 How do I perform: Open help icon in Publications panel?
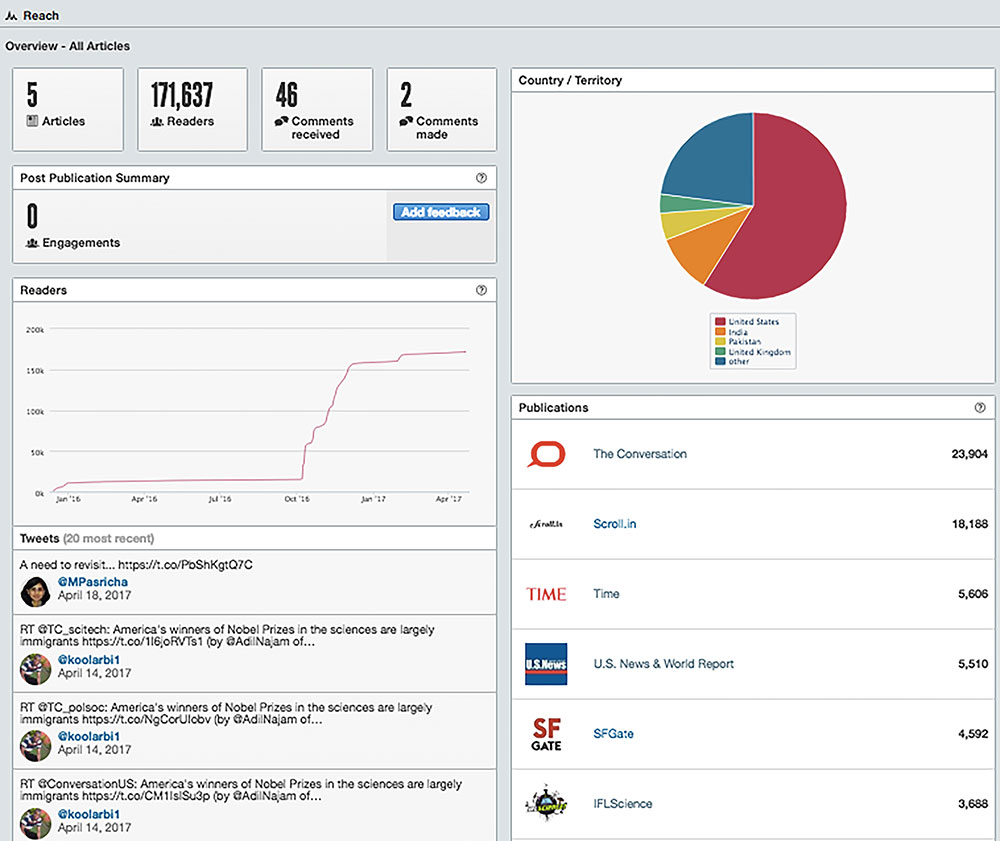pyautogui.click(x=980, y=408)
